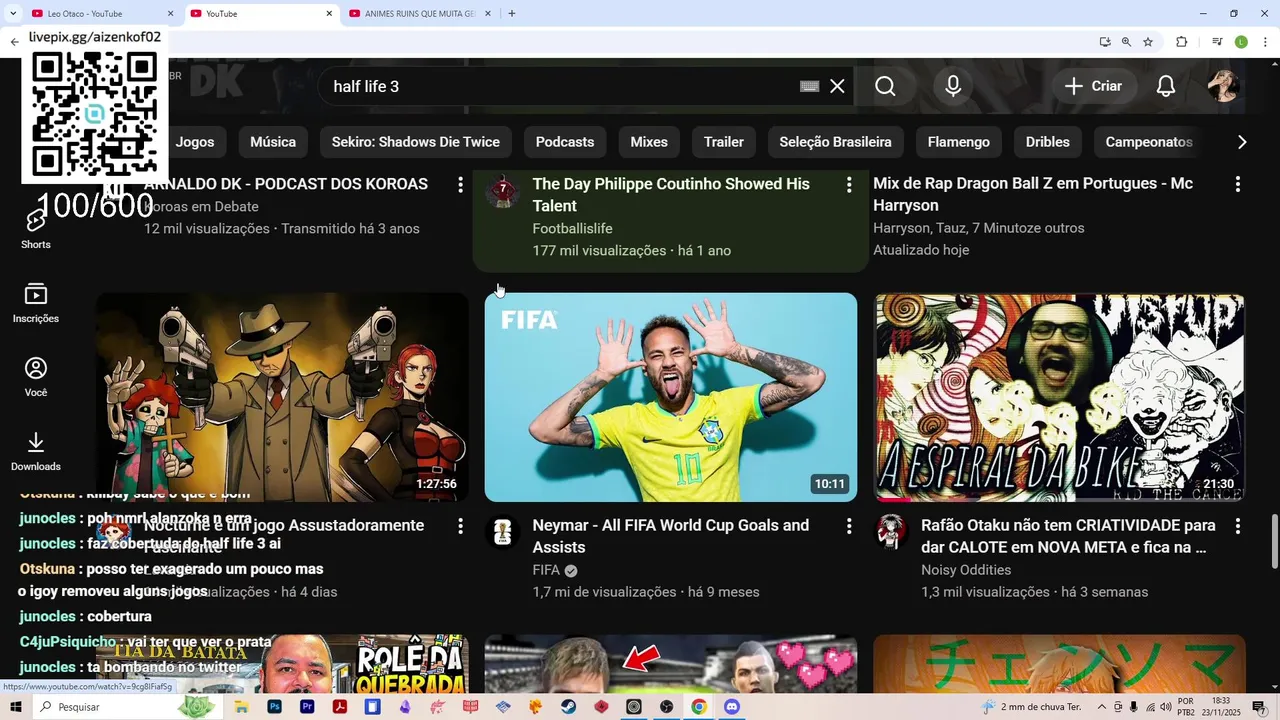Open options for Neymar World Cup Goals video
Screen dimensions: 1280x720
(x=849, y=526)
